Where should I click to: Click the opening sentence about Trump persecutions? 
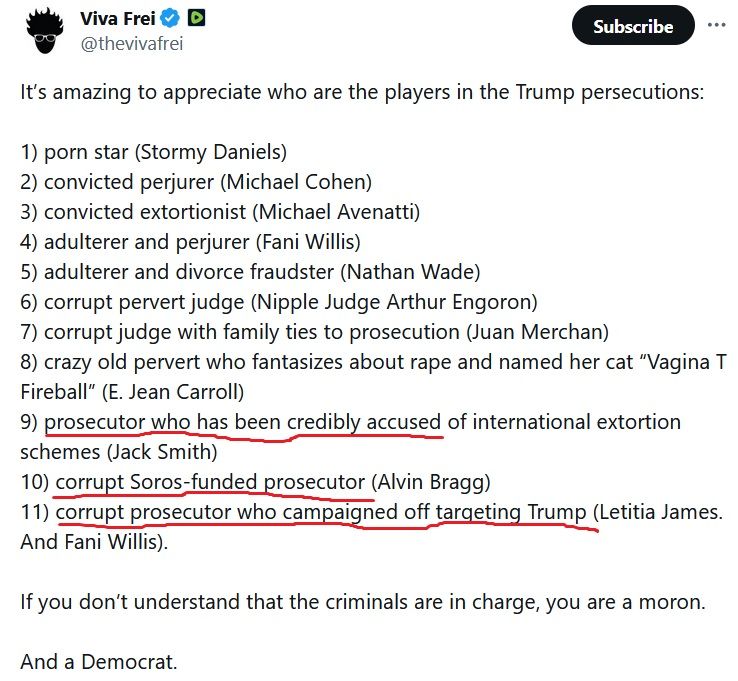(x=362, y=91)
